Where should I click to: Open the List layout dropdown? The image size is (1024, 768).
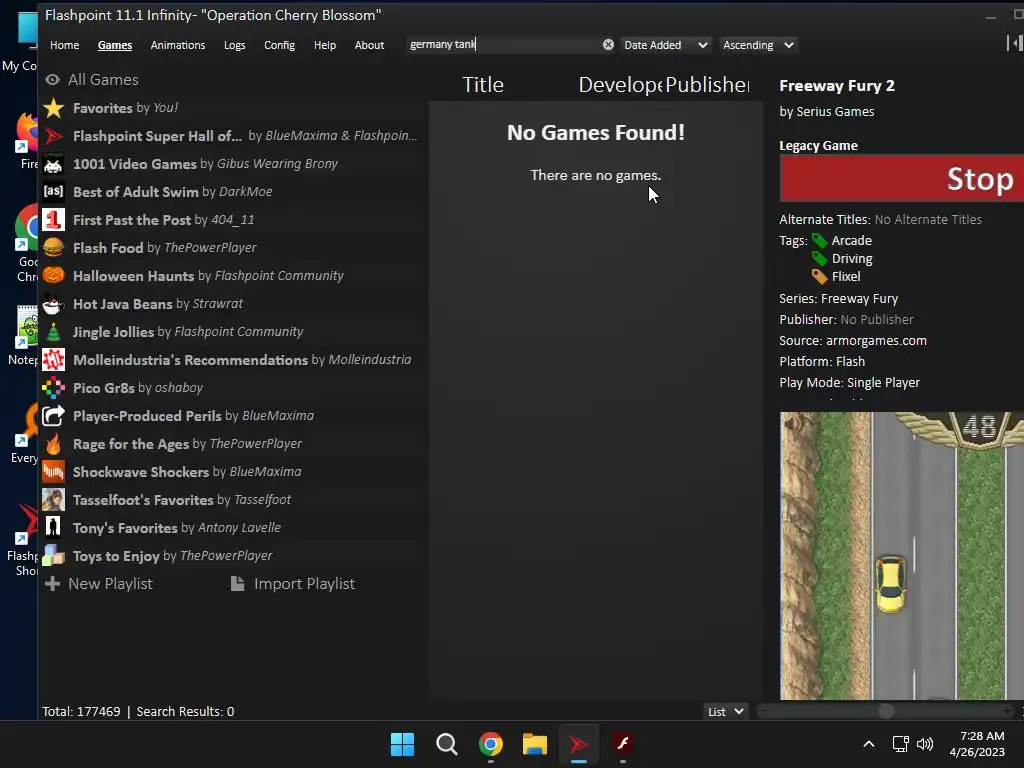(725, 712)
